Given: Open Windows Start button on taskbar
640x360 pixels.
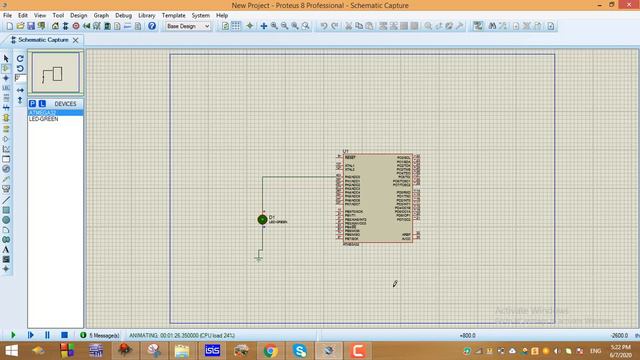Looking at the screenshot, I should 11,351.
